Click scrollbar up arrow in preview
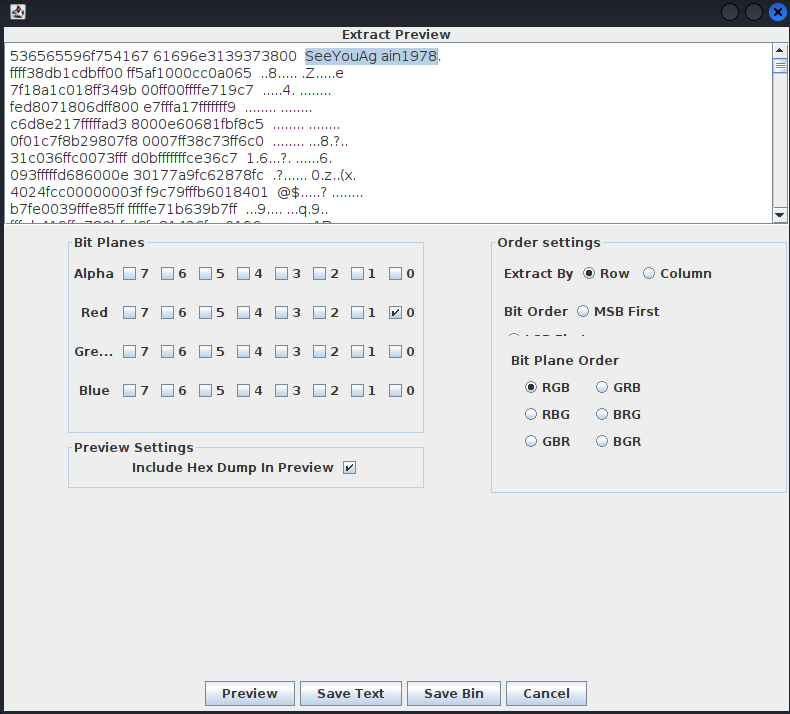Screen dimensions: 790x714 [779, 50]
